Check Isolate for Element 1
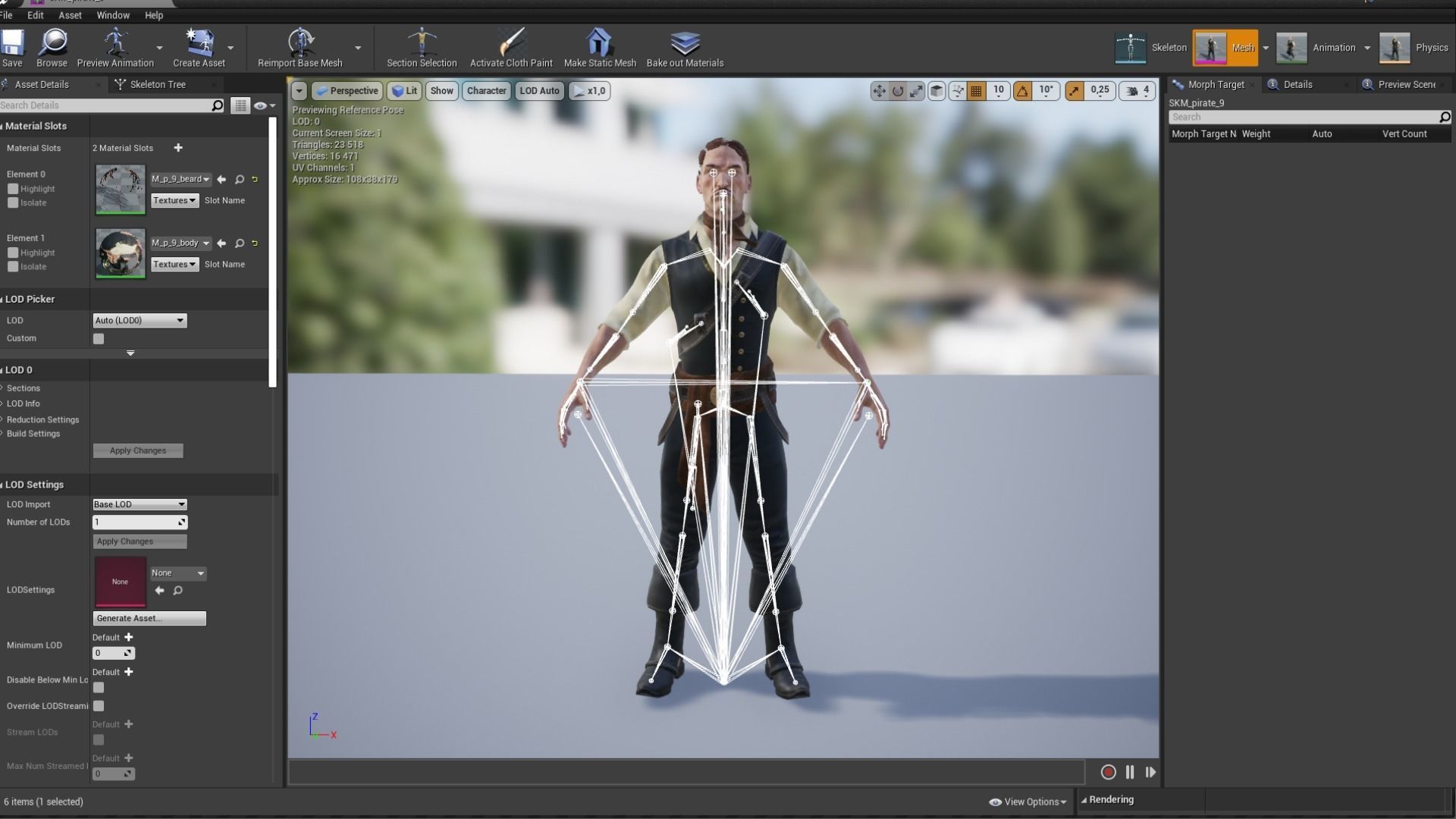Image resolution: width=1456 pixels, height=819 pixels. click(x=13, y=267)
